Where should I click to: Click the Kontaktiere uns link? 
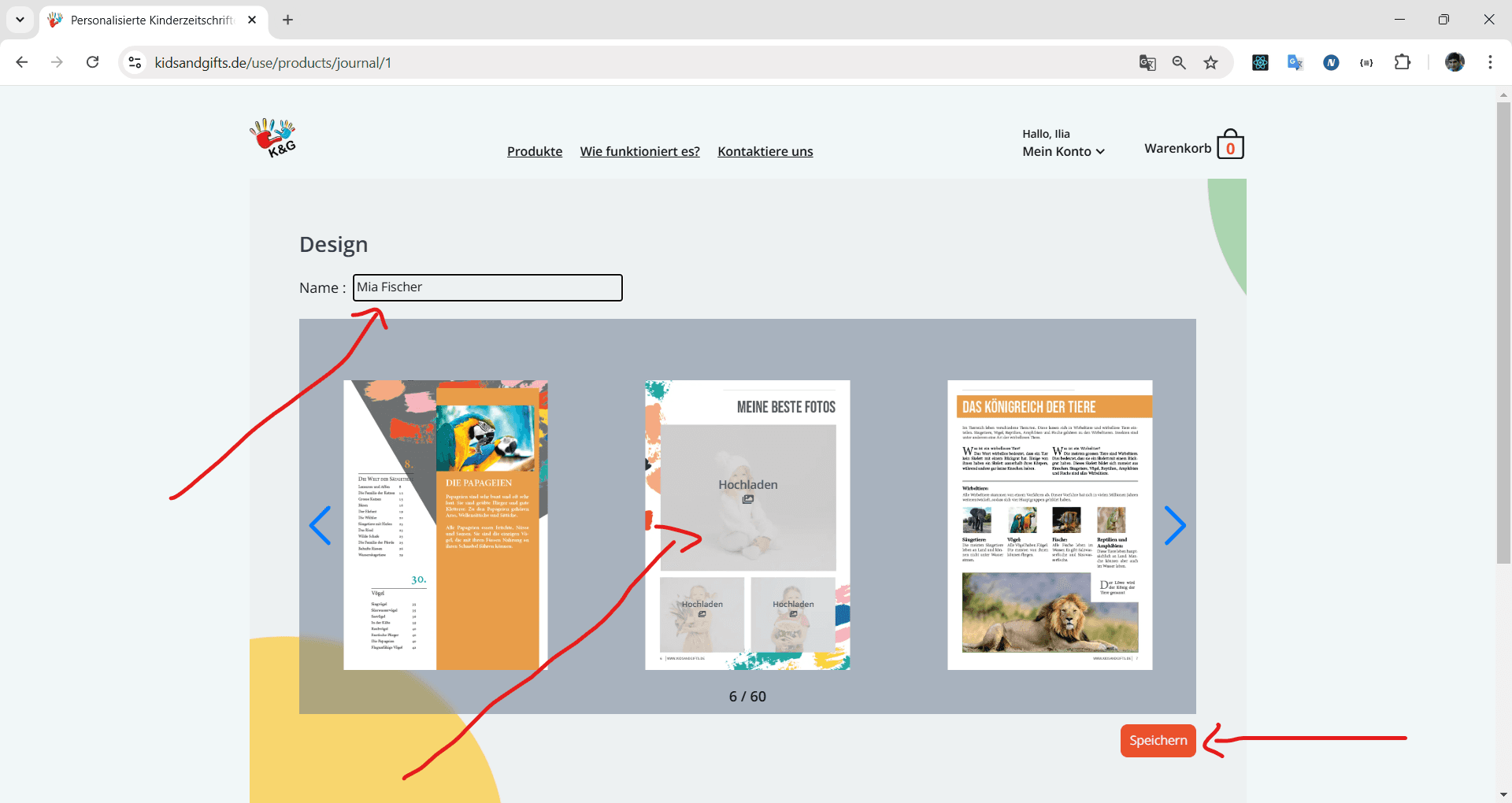(765, 151)
